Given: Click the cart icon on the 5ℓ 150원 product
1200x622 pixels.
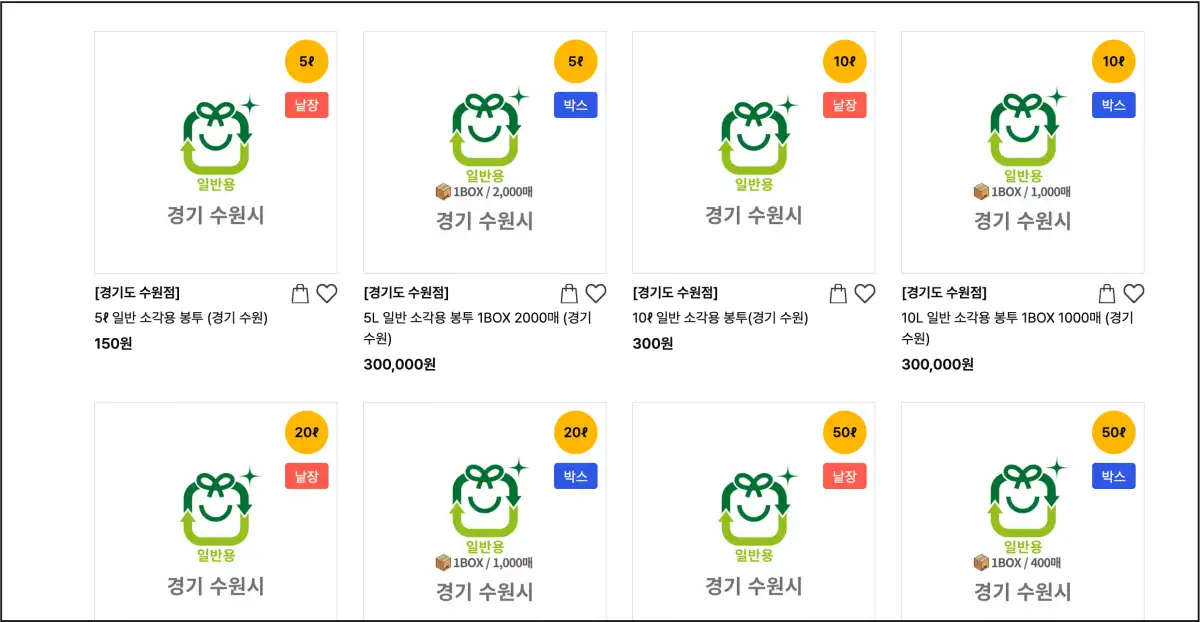Looking at the screenshot, I should (299, 293).
